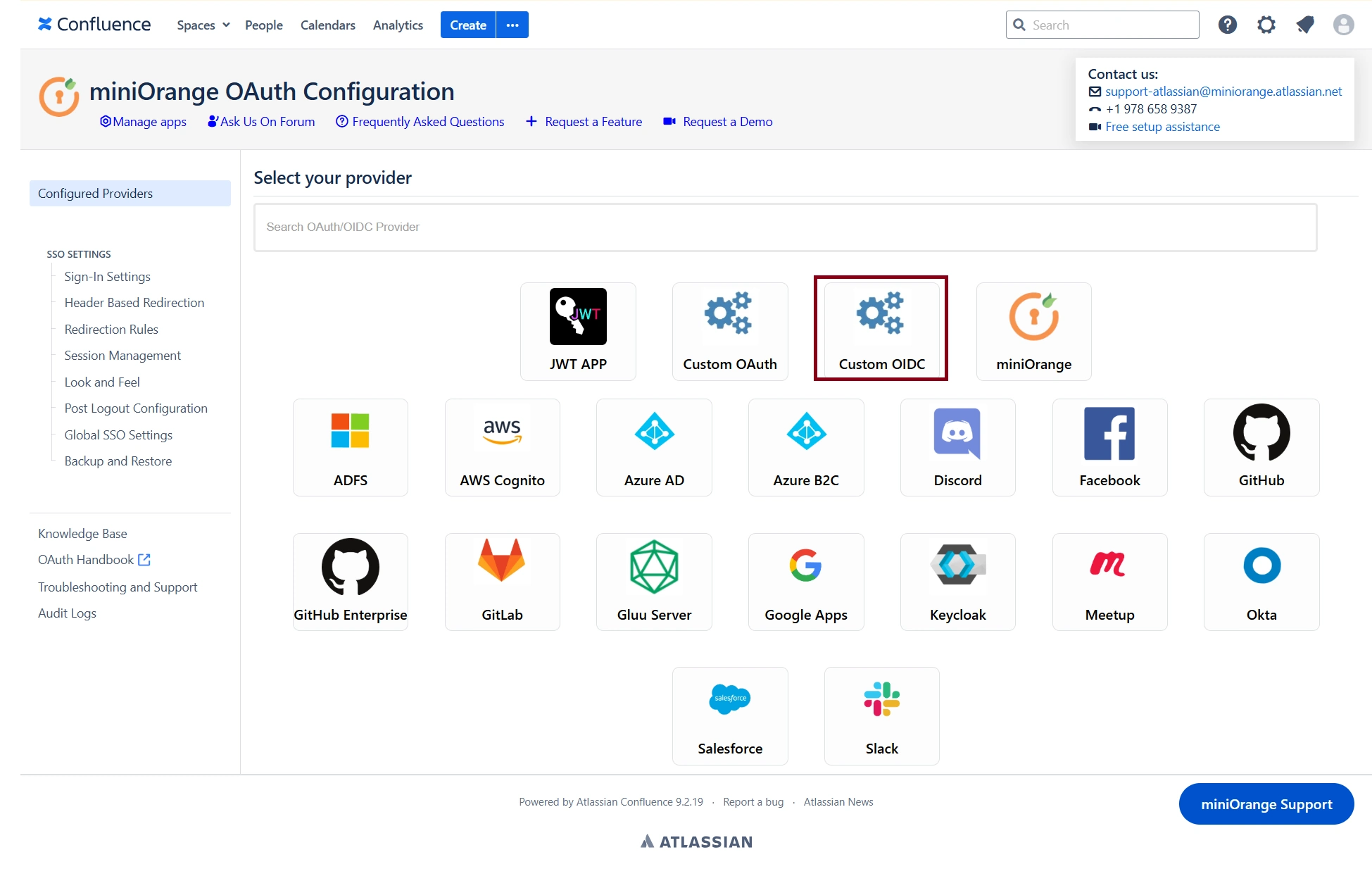Select the AWS Cognito provider
This screenshot has height=869, width=1372.
503,447
